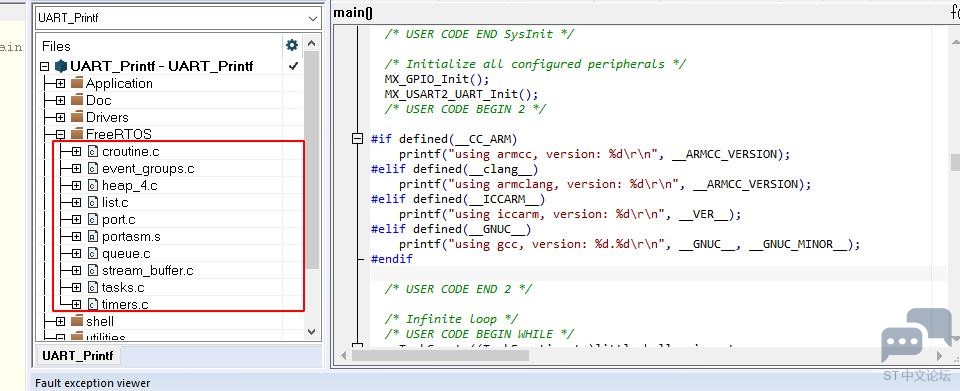Click the editor scroll left arrow
960x391 pixels.
(343, 355)
